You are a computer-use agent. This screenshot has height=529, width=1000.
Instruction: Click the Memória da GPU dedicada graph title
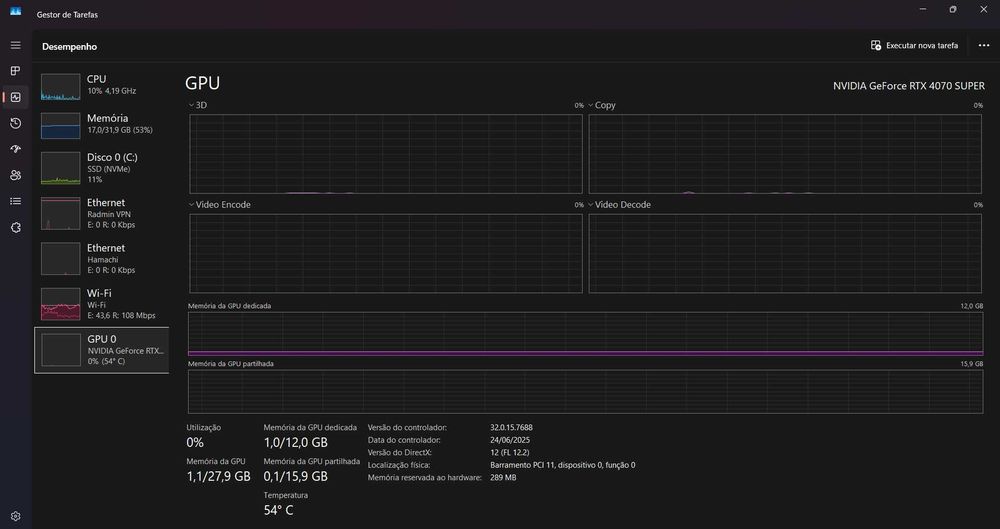(230, 306)
